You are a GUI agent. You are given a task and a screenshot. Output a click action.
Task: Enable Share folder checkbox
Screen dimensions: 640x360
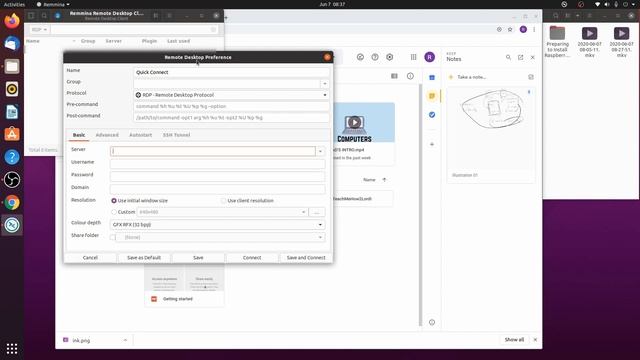tap(113, 237)
